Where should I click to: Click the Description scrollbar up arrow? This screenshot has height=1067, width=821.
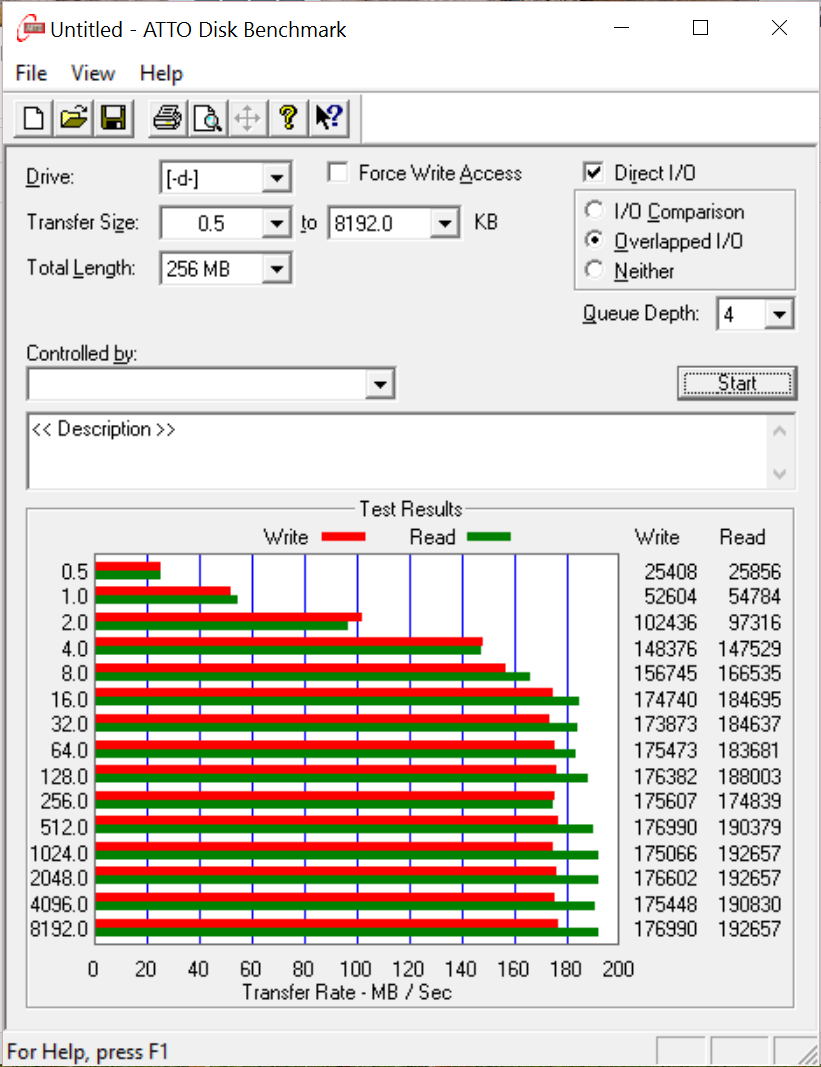pos(780,431)
